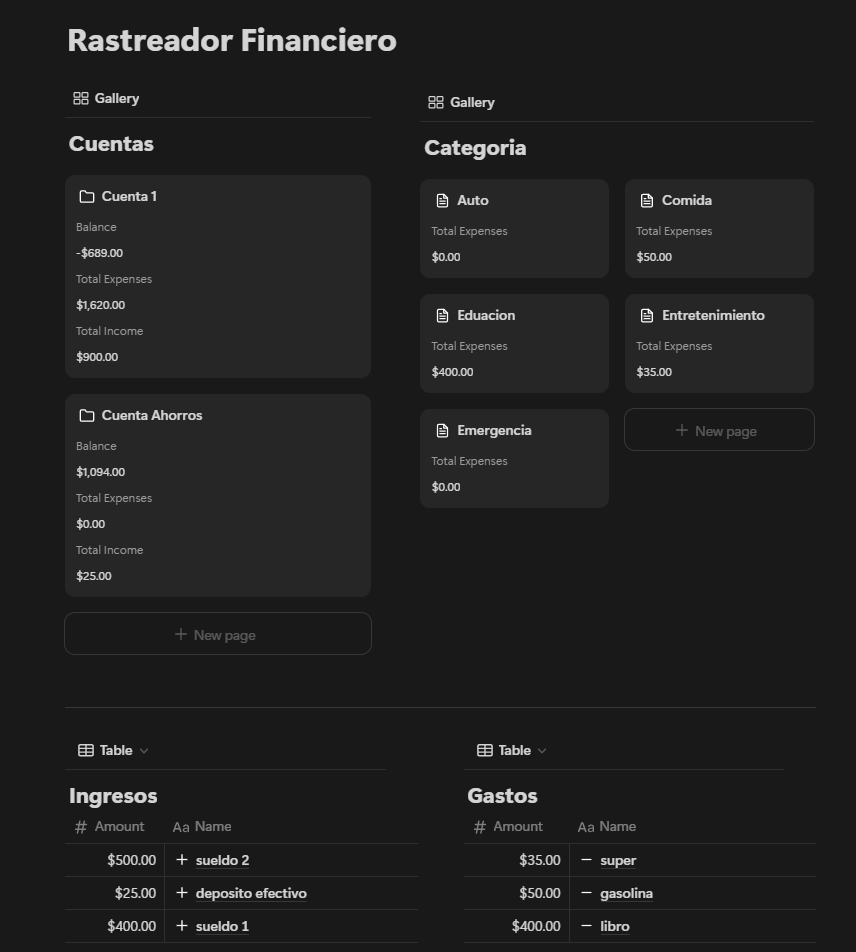Add a New page in Categoria gallery
Viewport: 856px width, 952px height.
click(719, 430)
